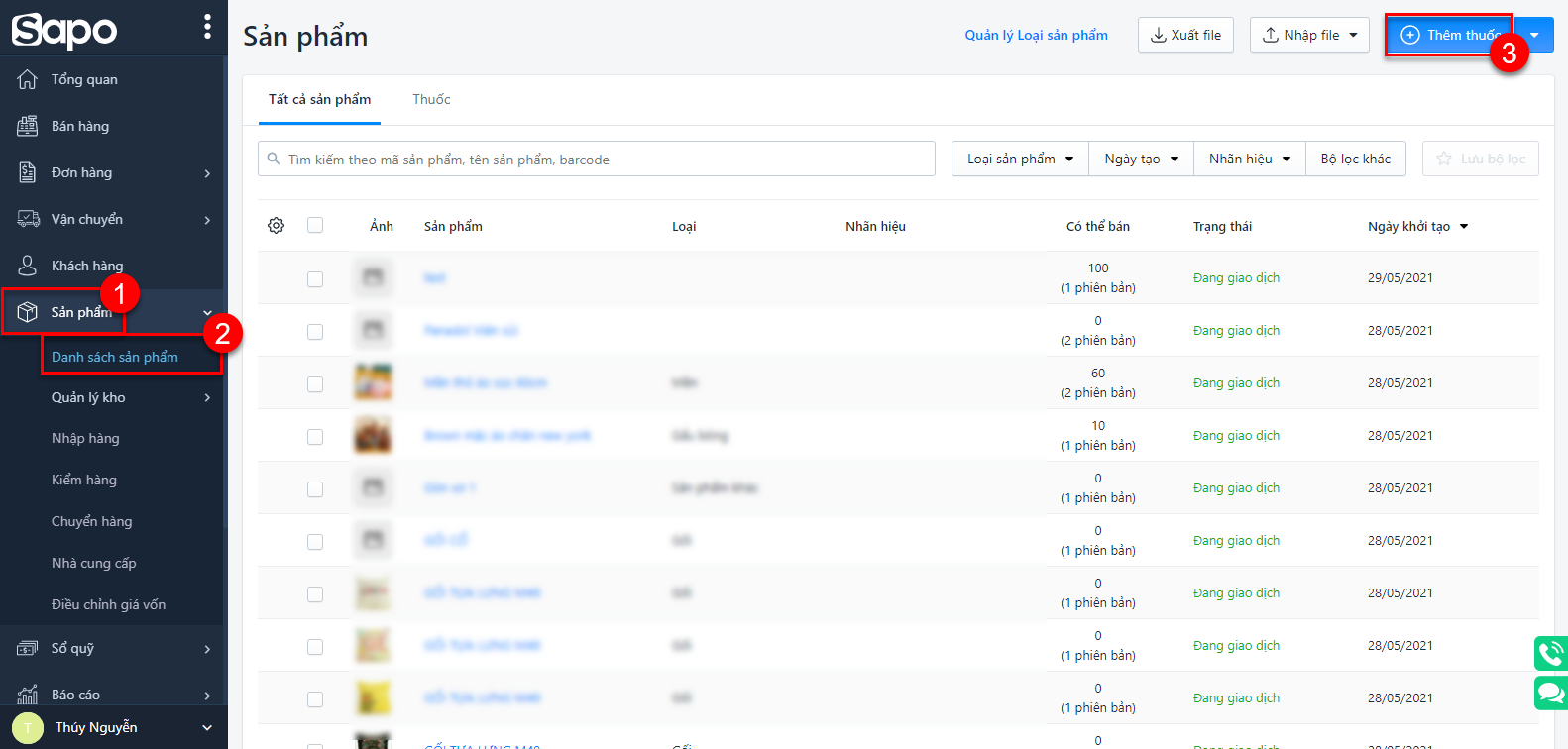Select checkbox of product with 60 available
Viewport: 1568px width, 749px height.
click(x=315, y=384)
